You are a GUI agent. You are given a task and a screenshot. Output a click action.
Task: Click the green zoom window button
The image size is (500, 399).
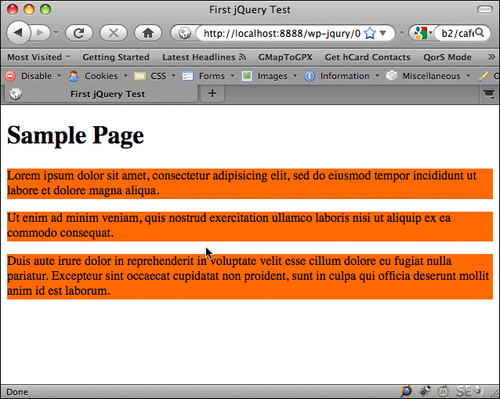coord(46,9)
